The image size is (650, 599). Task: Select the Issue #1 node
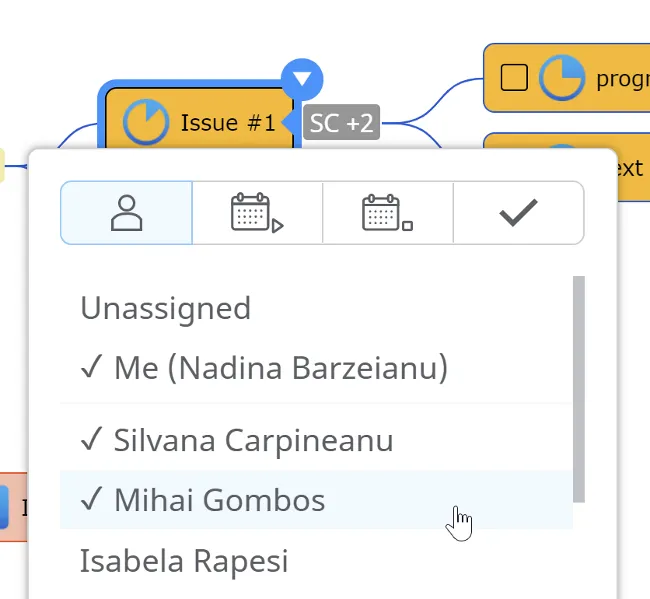pyautogui.click(x=227, y=123)
